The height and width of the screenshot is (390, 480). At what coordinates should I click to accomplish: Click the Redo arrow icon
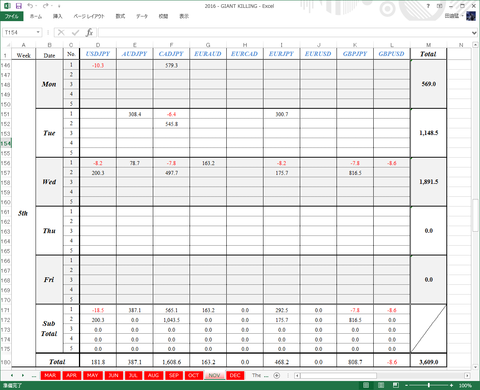pyautogui.click(x=46, y=6)
